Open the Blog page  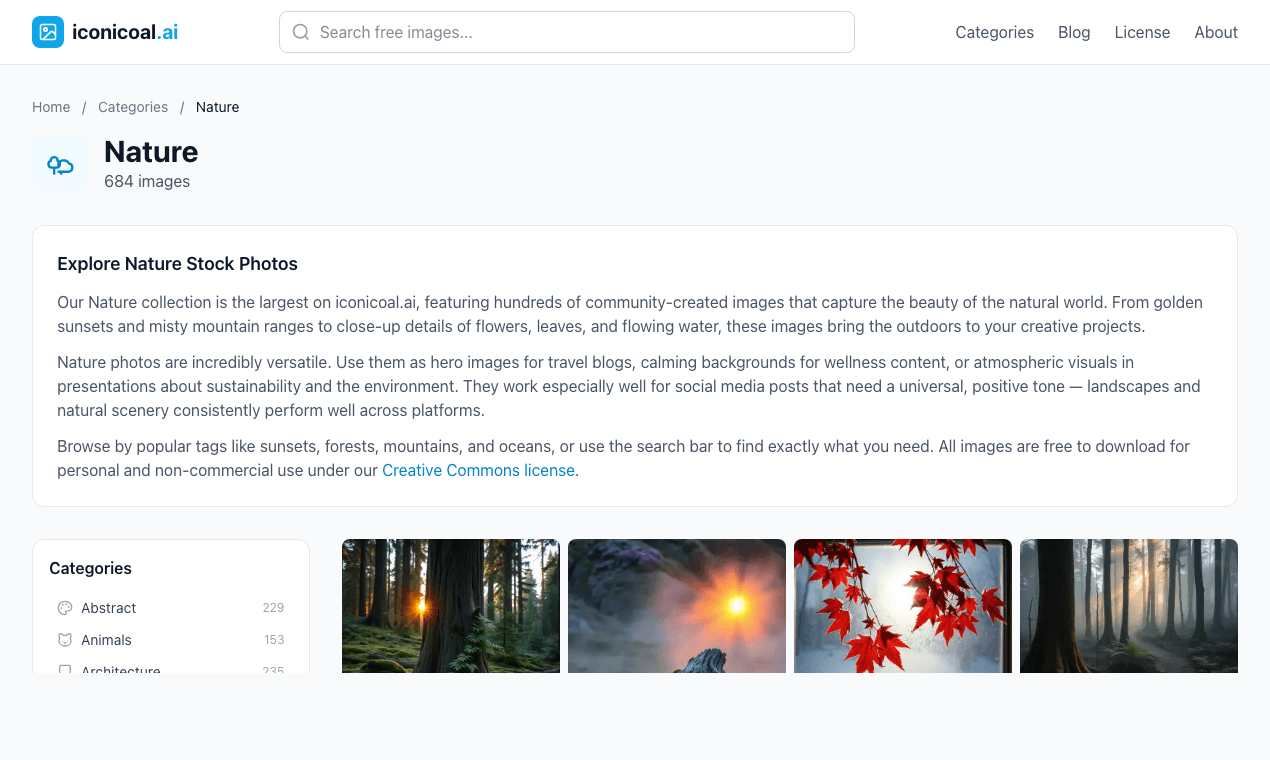(x=1074, y=32)
